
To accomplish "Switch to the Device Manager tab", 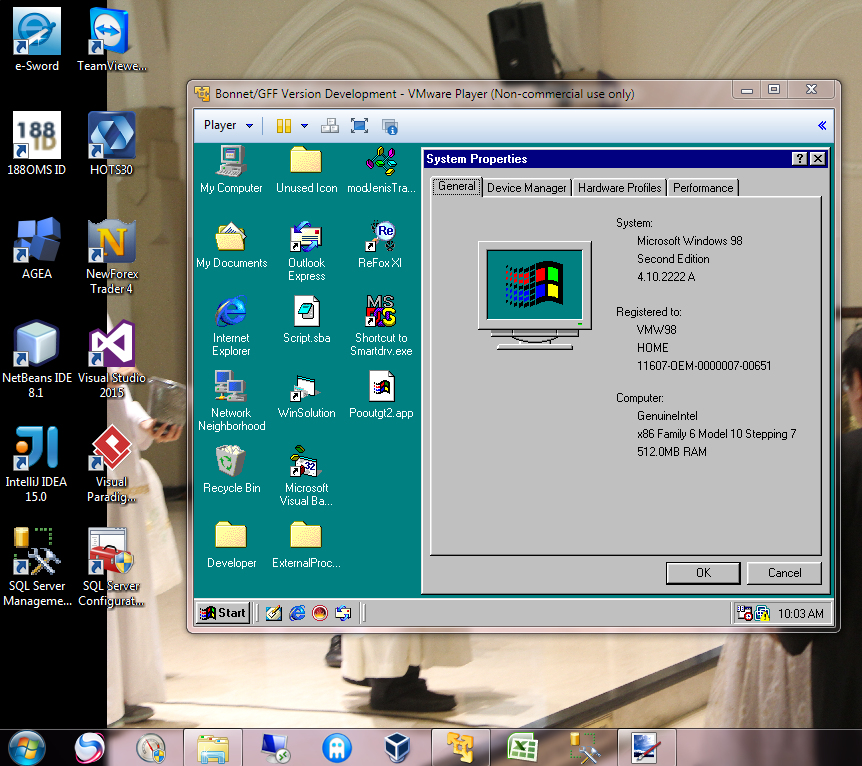I will click(526, 187).
